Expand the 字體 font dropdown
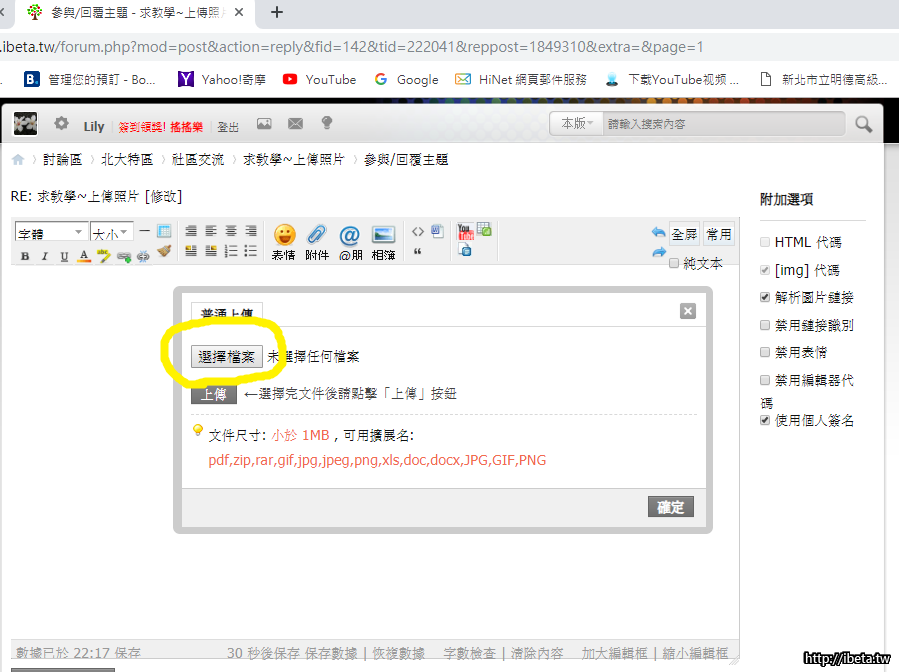 51,233
